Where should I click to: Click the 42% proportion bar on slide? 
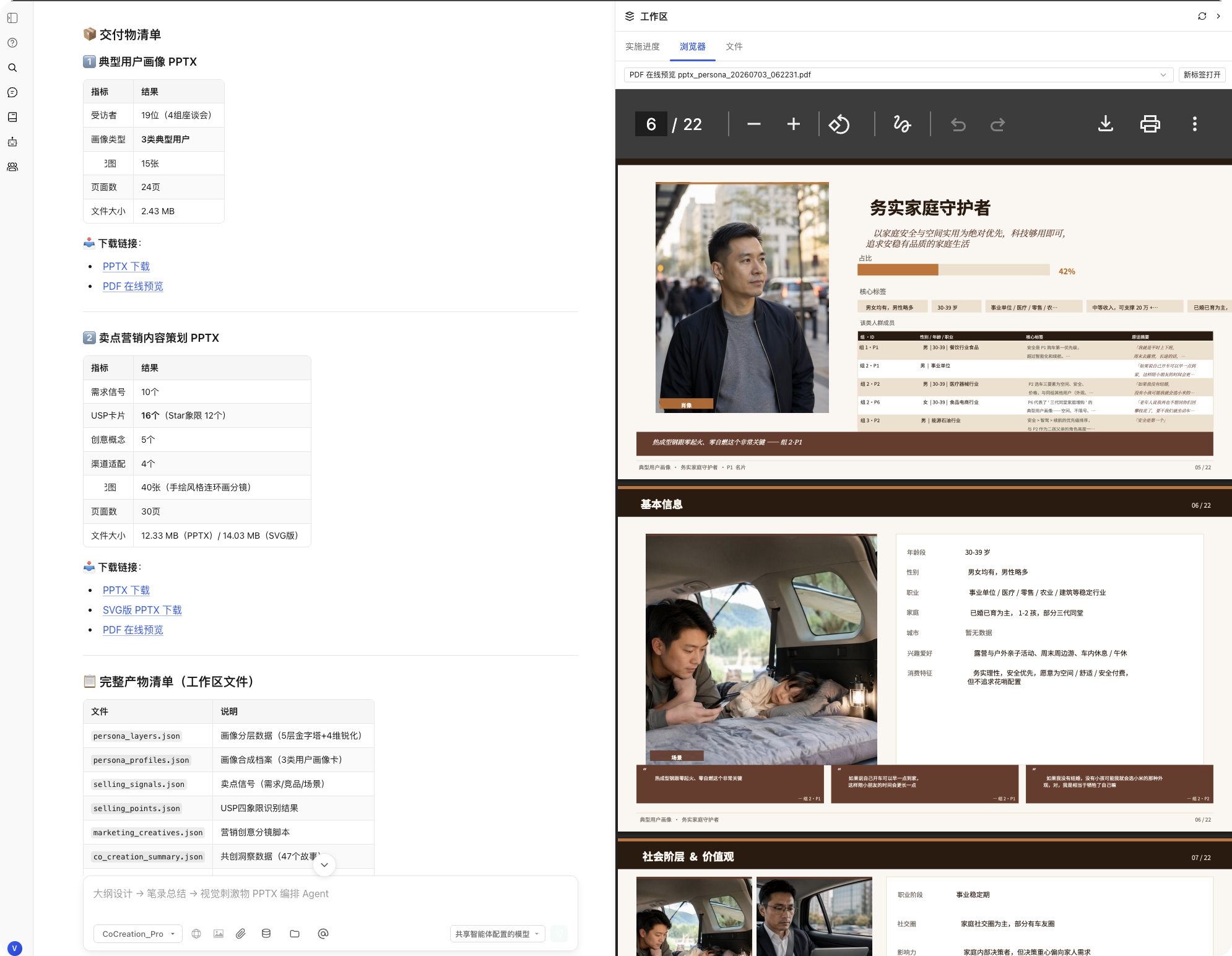pyautogui.click(x=953, y=270)
